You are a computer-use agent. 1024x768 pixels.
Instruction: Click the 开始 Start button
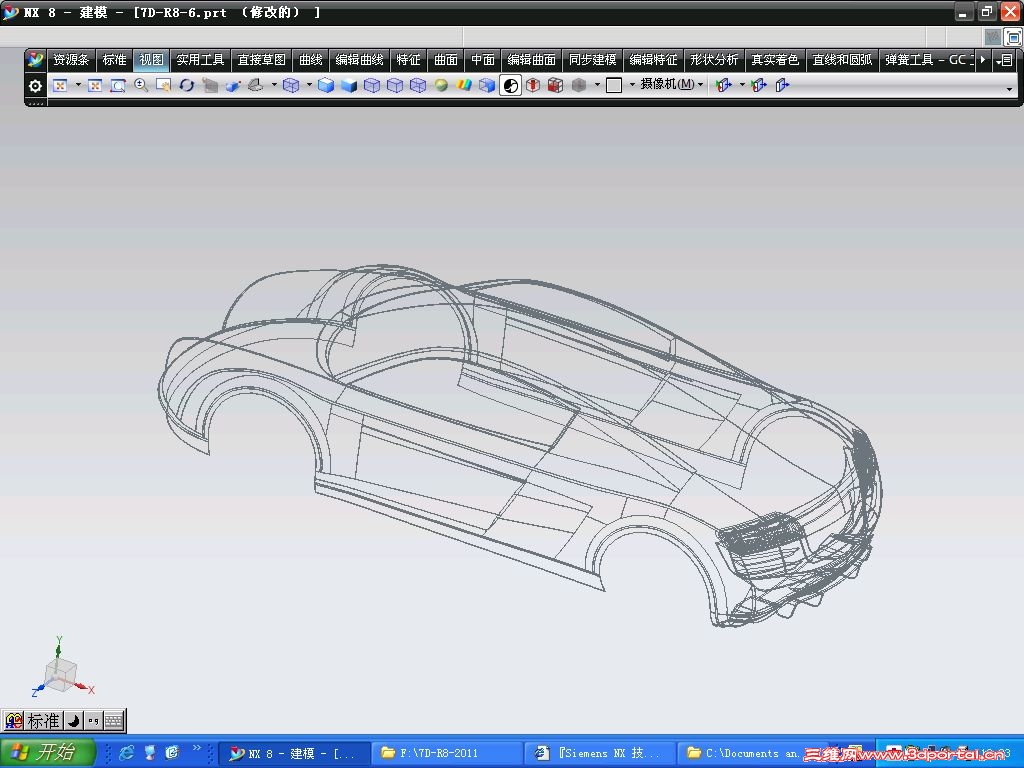47,752
